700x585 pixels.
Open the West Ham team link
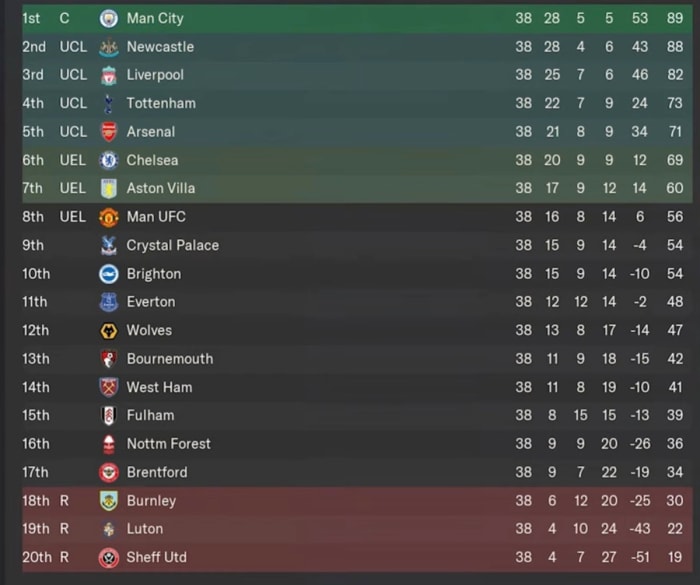click(159, 387)
